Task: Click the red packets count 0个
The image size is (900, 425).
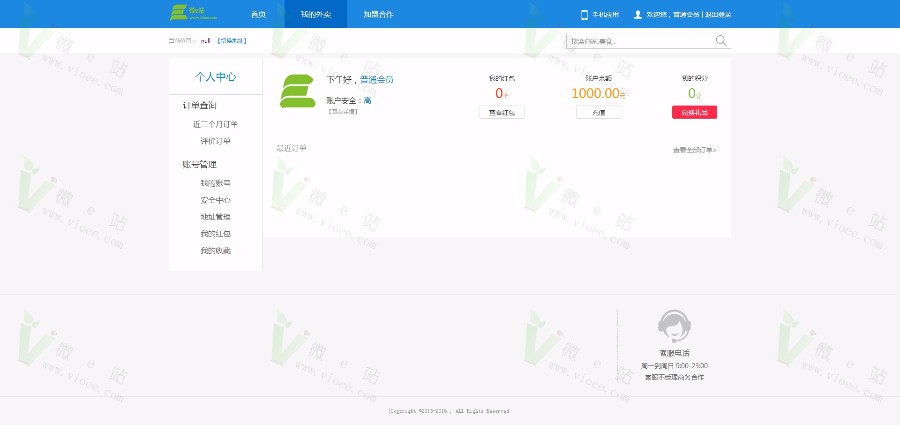Action: click(502, 94)
